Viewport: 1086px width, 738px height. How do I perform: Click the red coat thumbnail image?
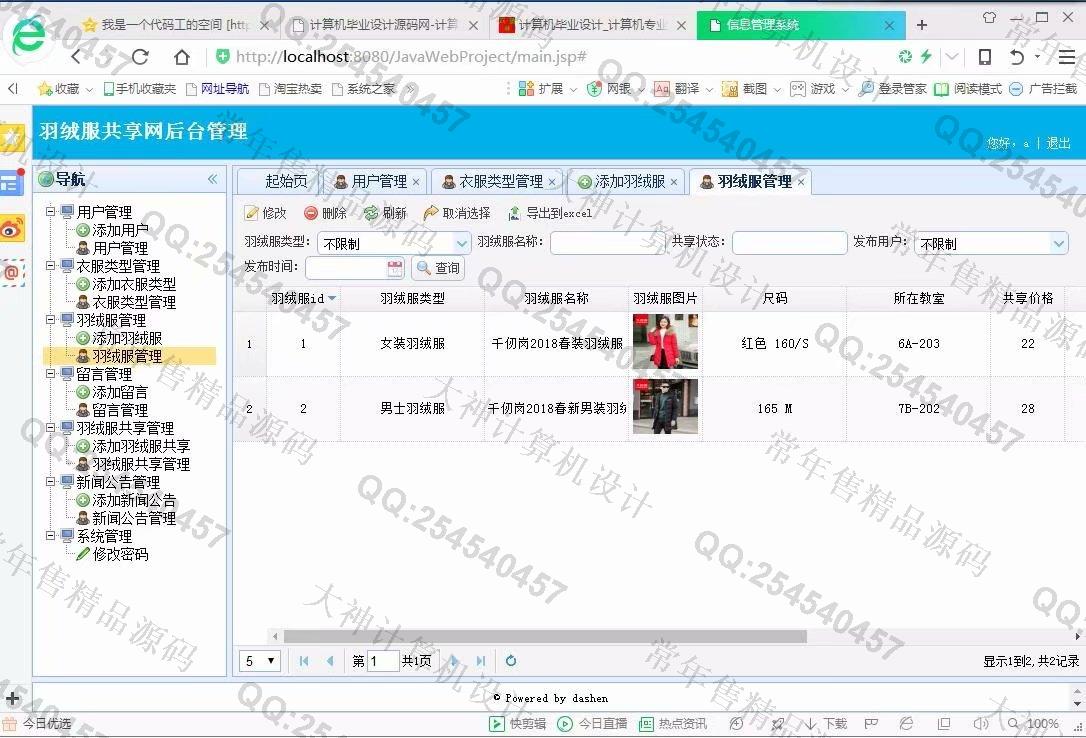[x=665, y=341]
